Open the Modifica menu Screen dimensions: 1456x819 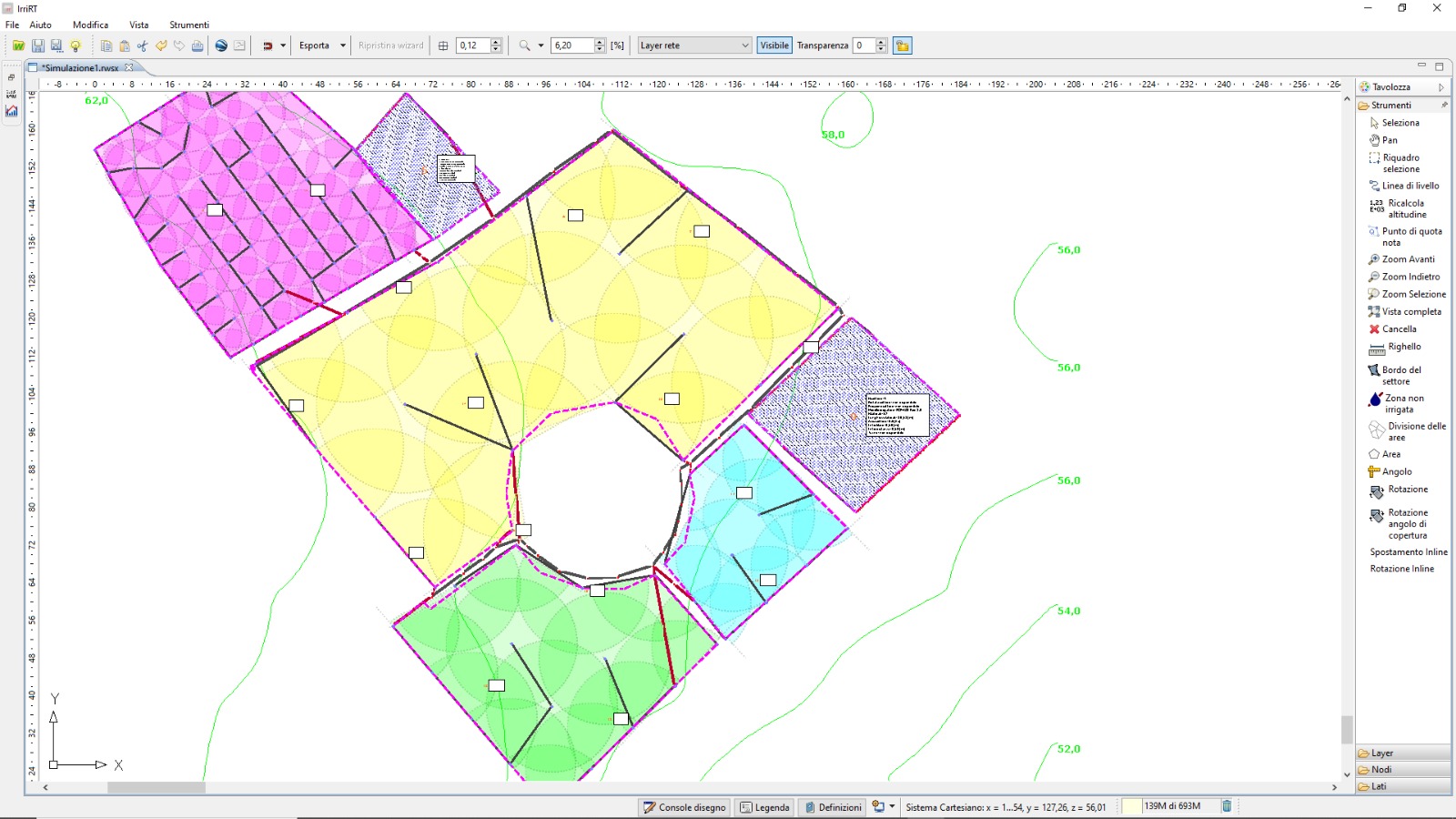[90, 25]
